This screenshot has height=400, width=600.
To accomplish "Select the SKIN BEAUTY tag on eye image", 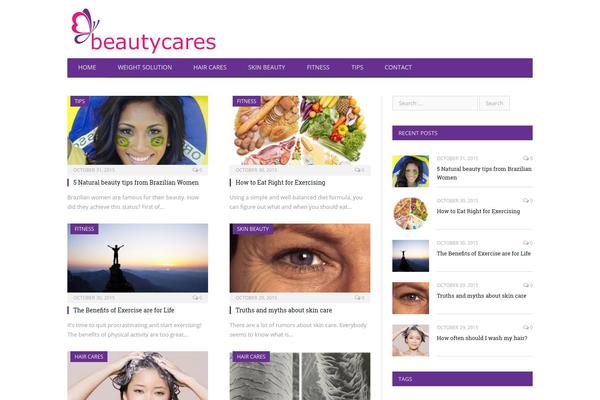I will (253, 229).
